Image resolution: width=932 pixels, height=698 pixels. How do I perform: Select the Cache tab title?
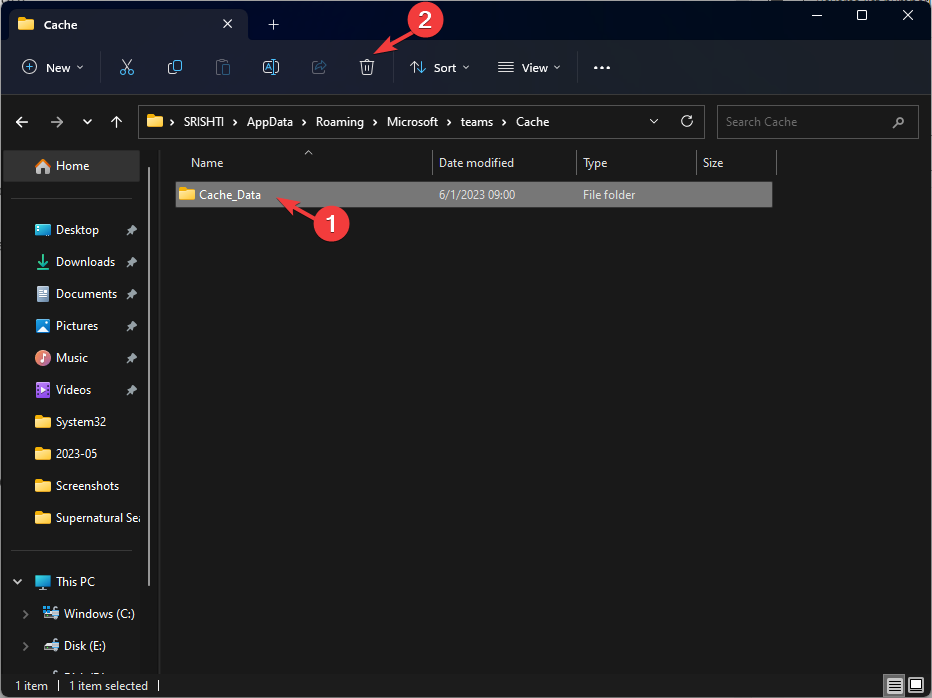[61, 24]
